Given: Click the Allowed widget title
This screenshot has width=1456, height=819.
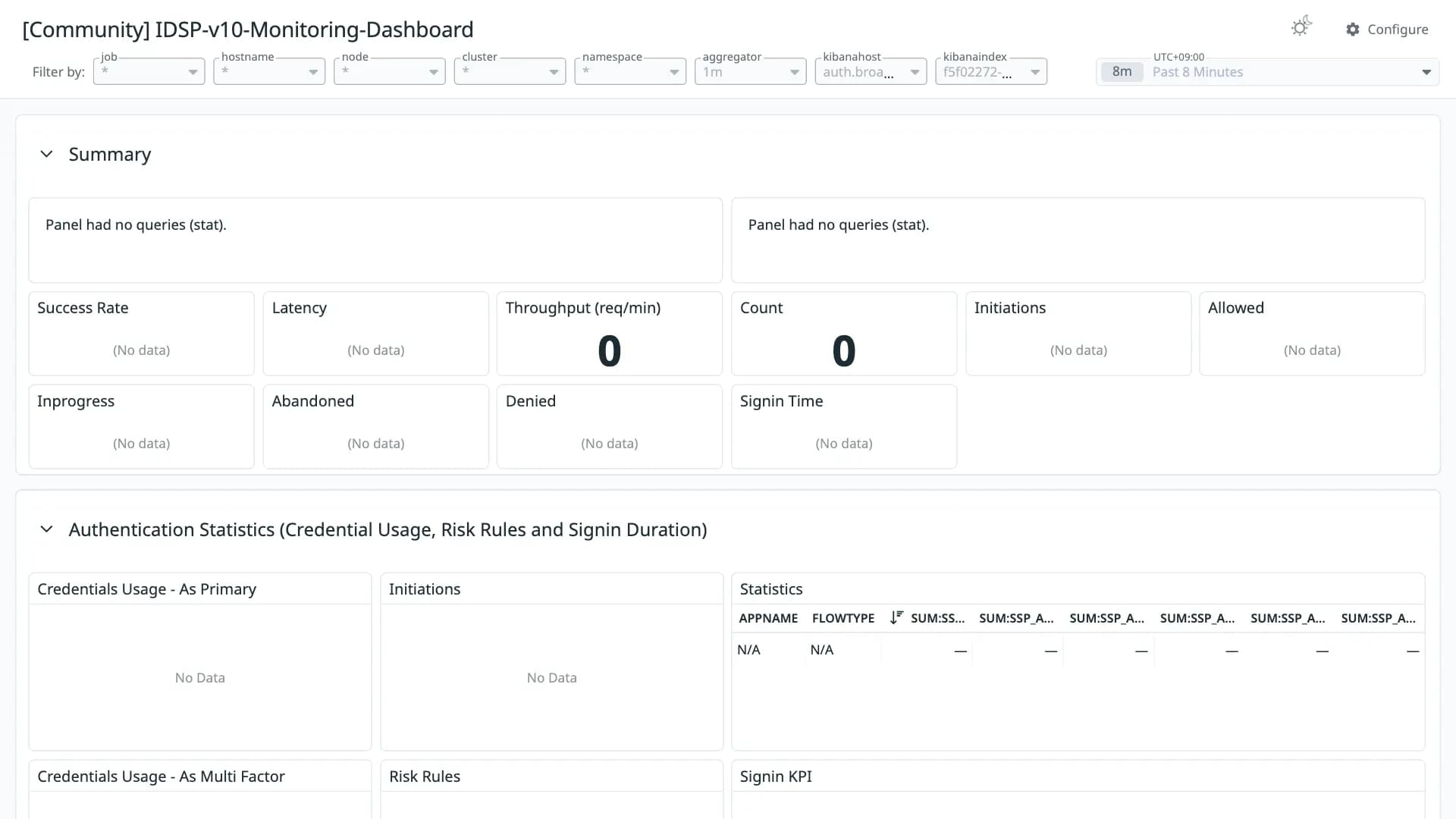Looking at the screenshot, I should (x=1236, y=308).
